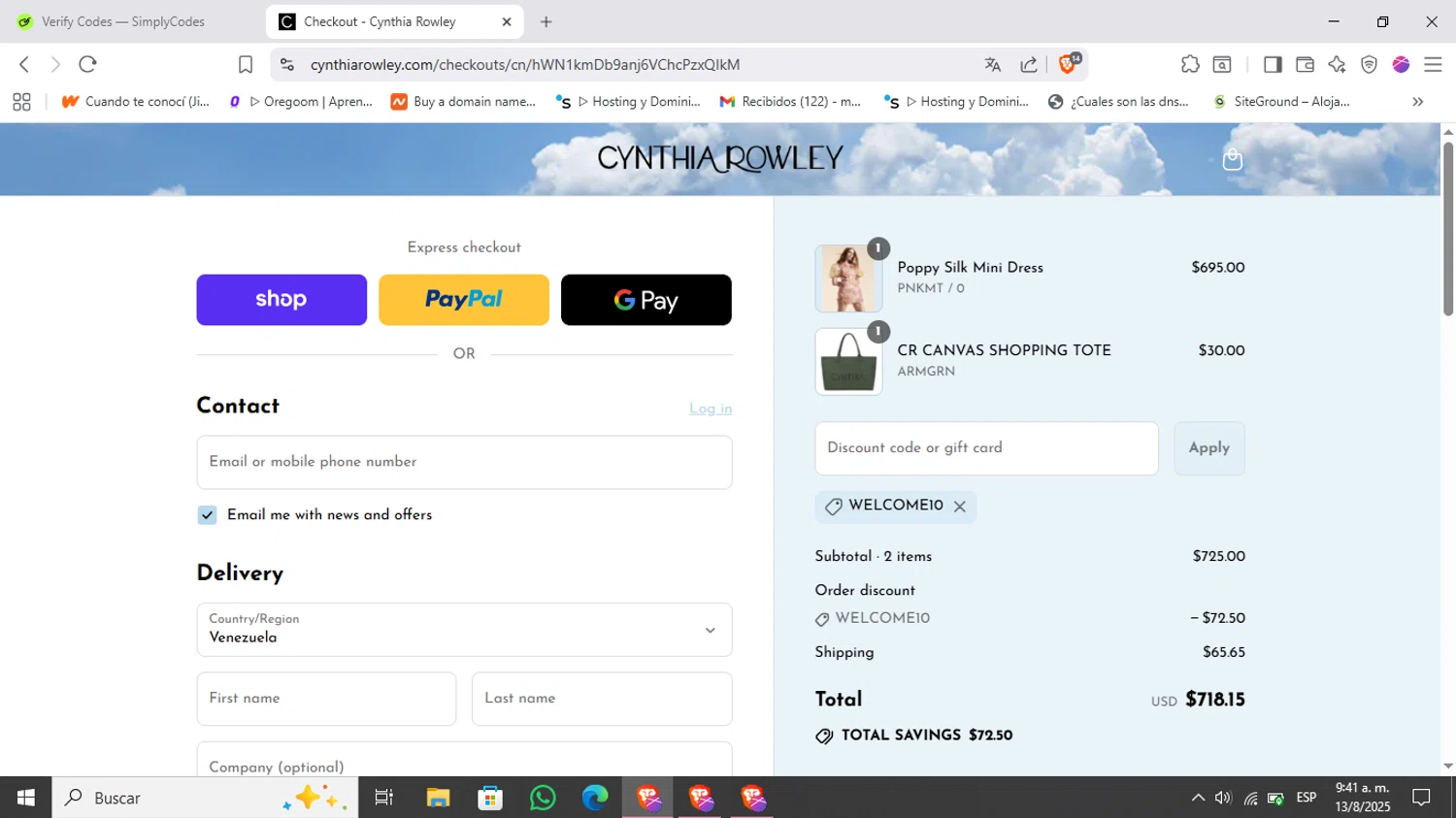Click the translate page icon

click(992, 64)
